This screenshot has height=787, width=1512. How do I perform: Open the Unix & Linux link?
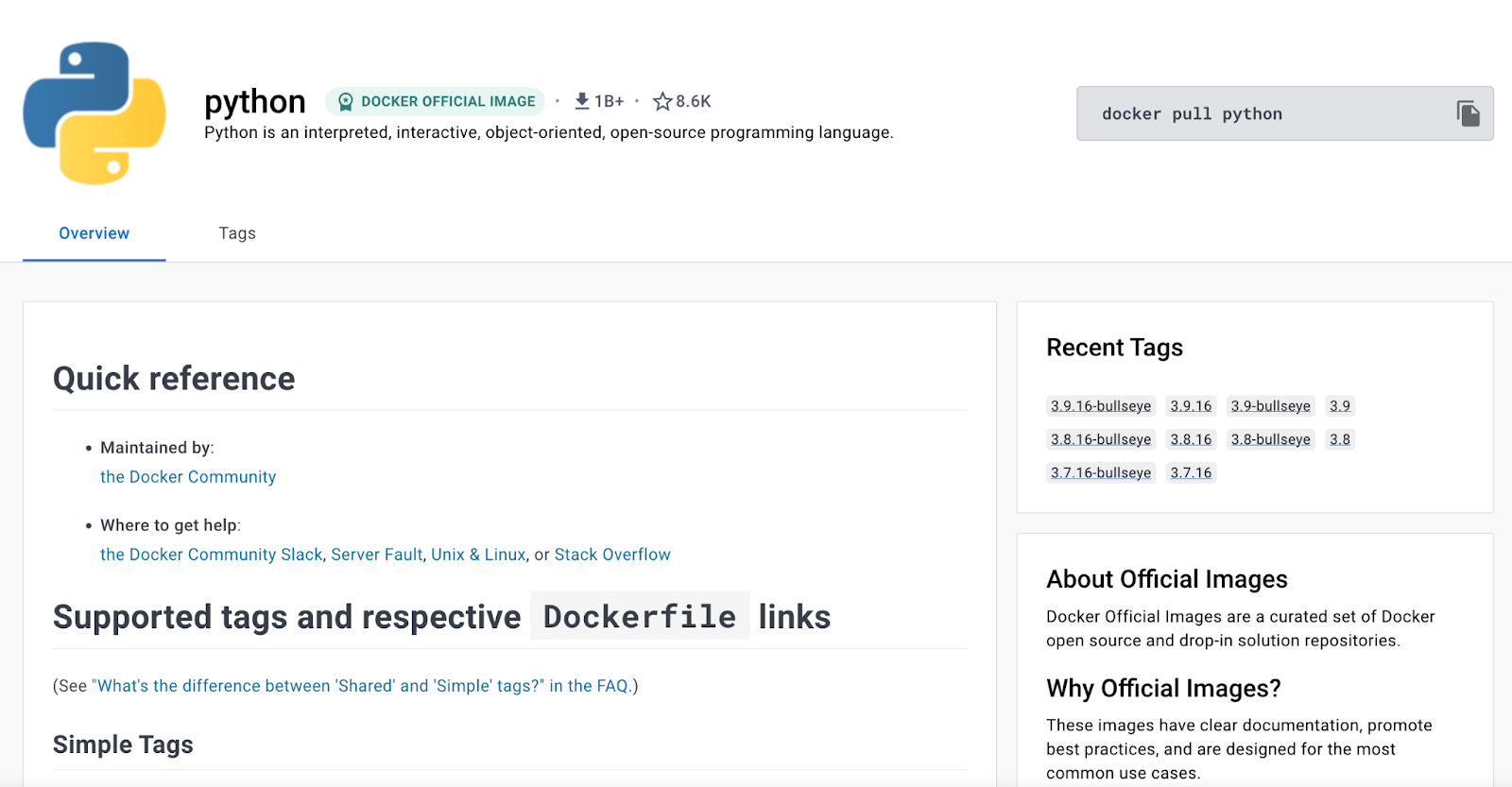coord(478,555)
